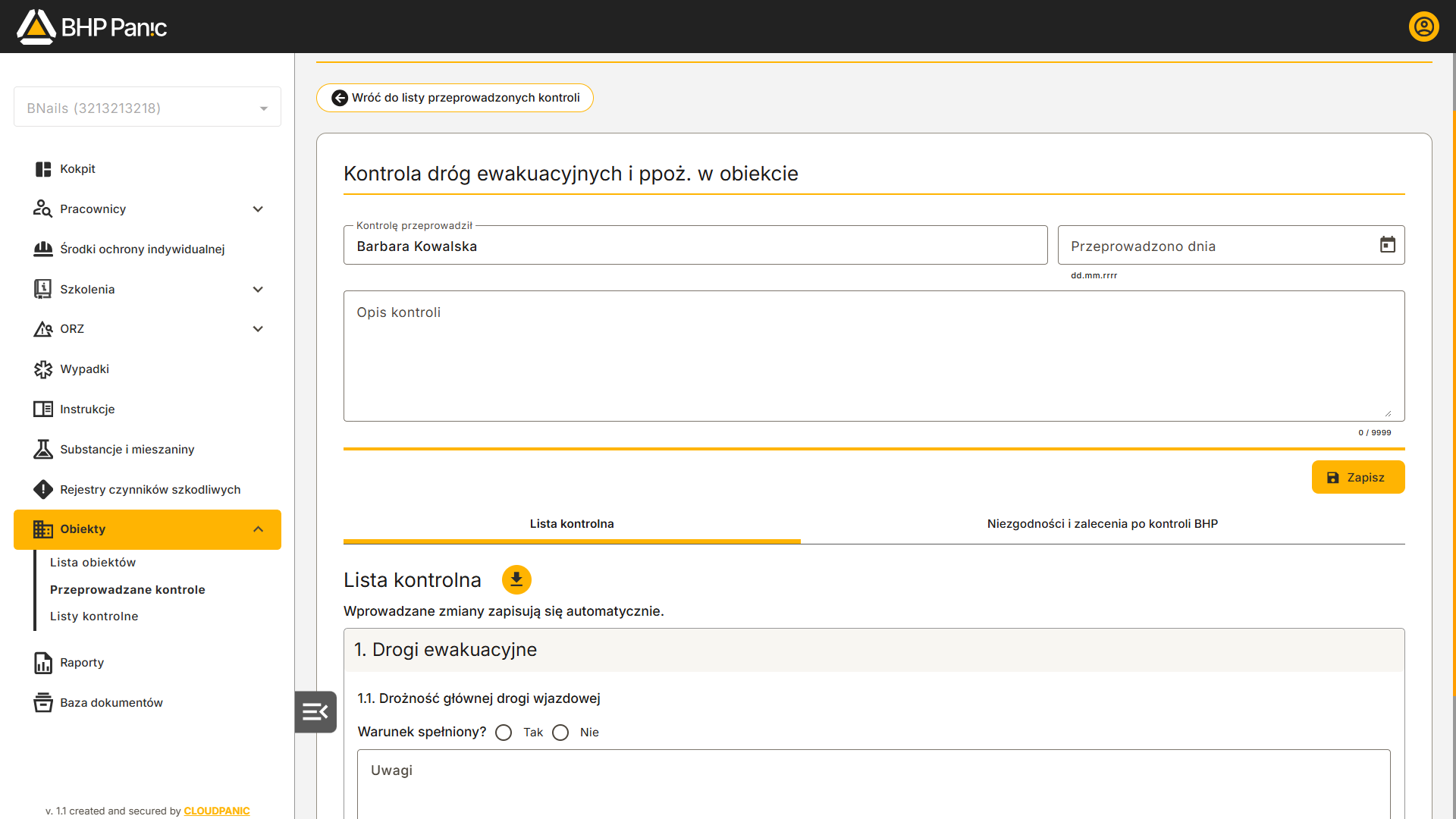Click the Substancje flask icon
The height and width of the screenshot is (819, 1456).
[43, 450]
